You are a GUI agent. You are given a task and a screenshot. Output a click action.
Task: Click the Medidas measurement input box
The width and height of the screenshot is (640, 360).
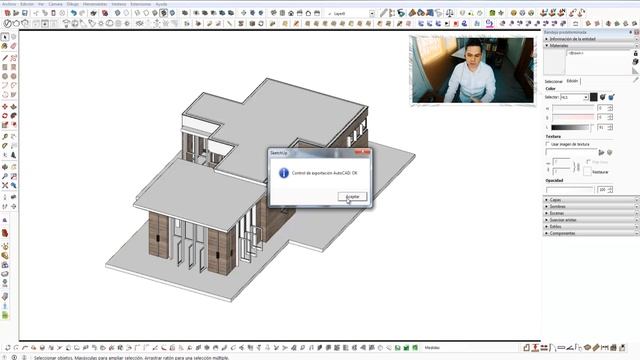pos(478,348)
